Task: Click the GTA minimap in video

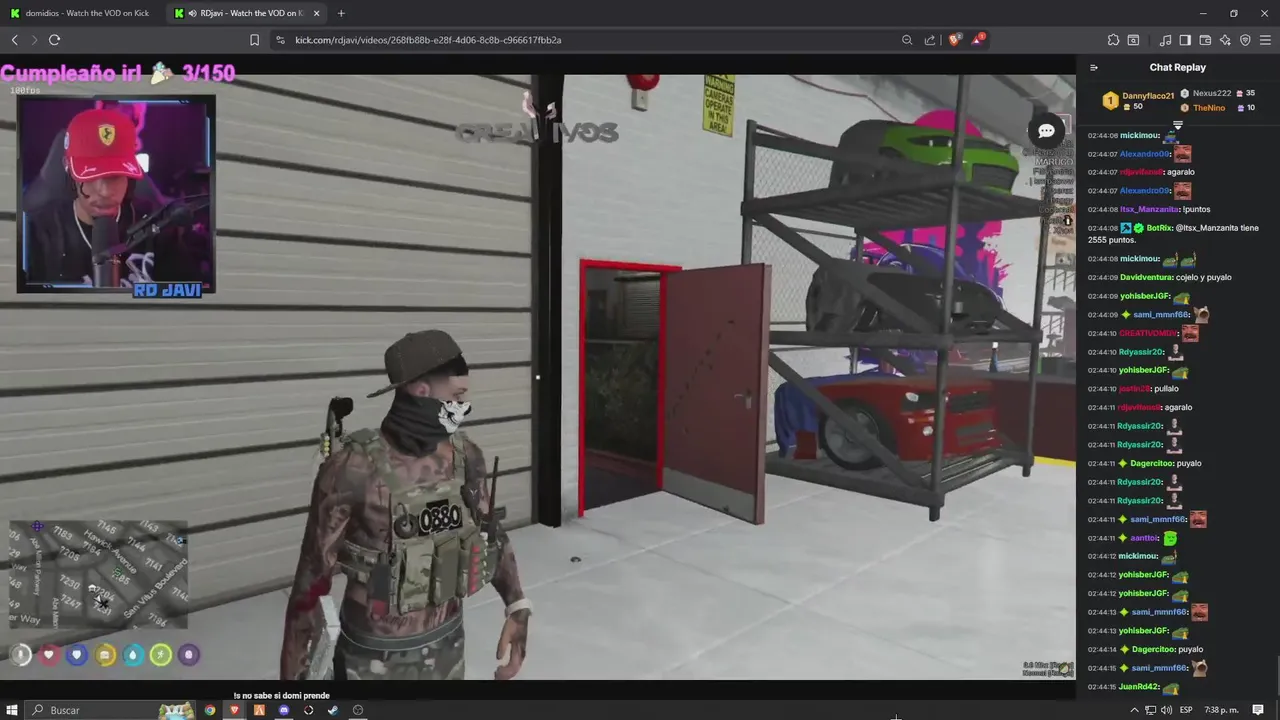Action: click(98, 574)
